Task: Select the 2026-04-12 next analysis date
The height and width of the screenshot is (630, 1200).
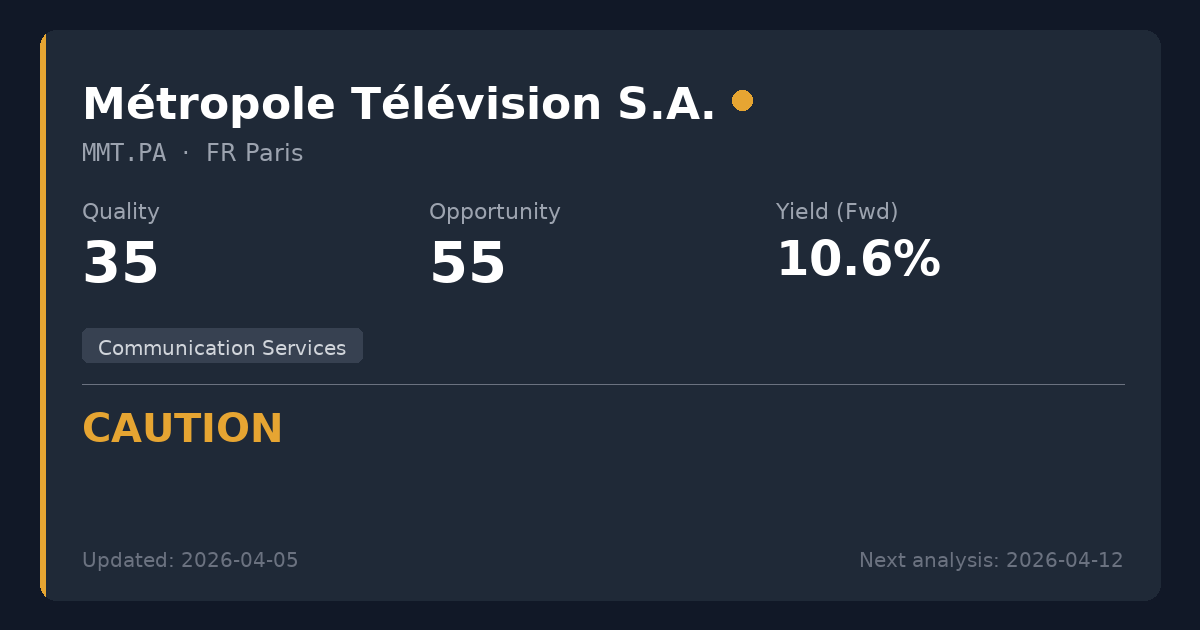Action: coord(1064,561)
